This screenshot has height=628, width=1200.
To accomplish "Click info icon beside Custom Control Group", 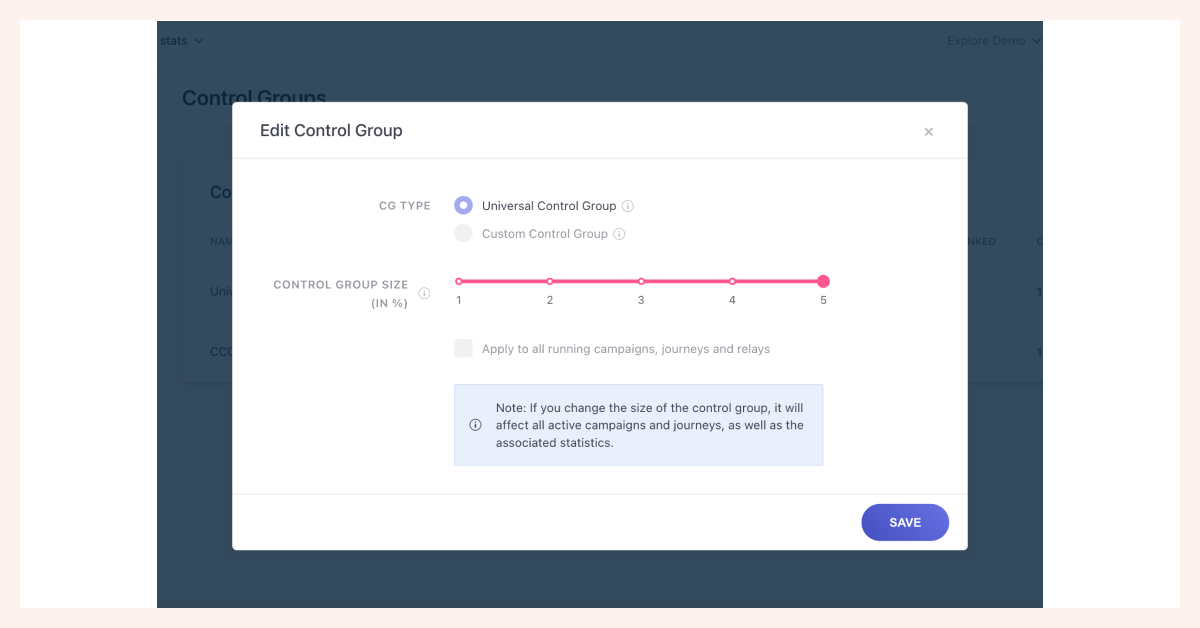I will click(x=619, y=234).
